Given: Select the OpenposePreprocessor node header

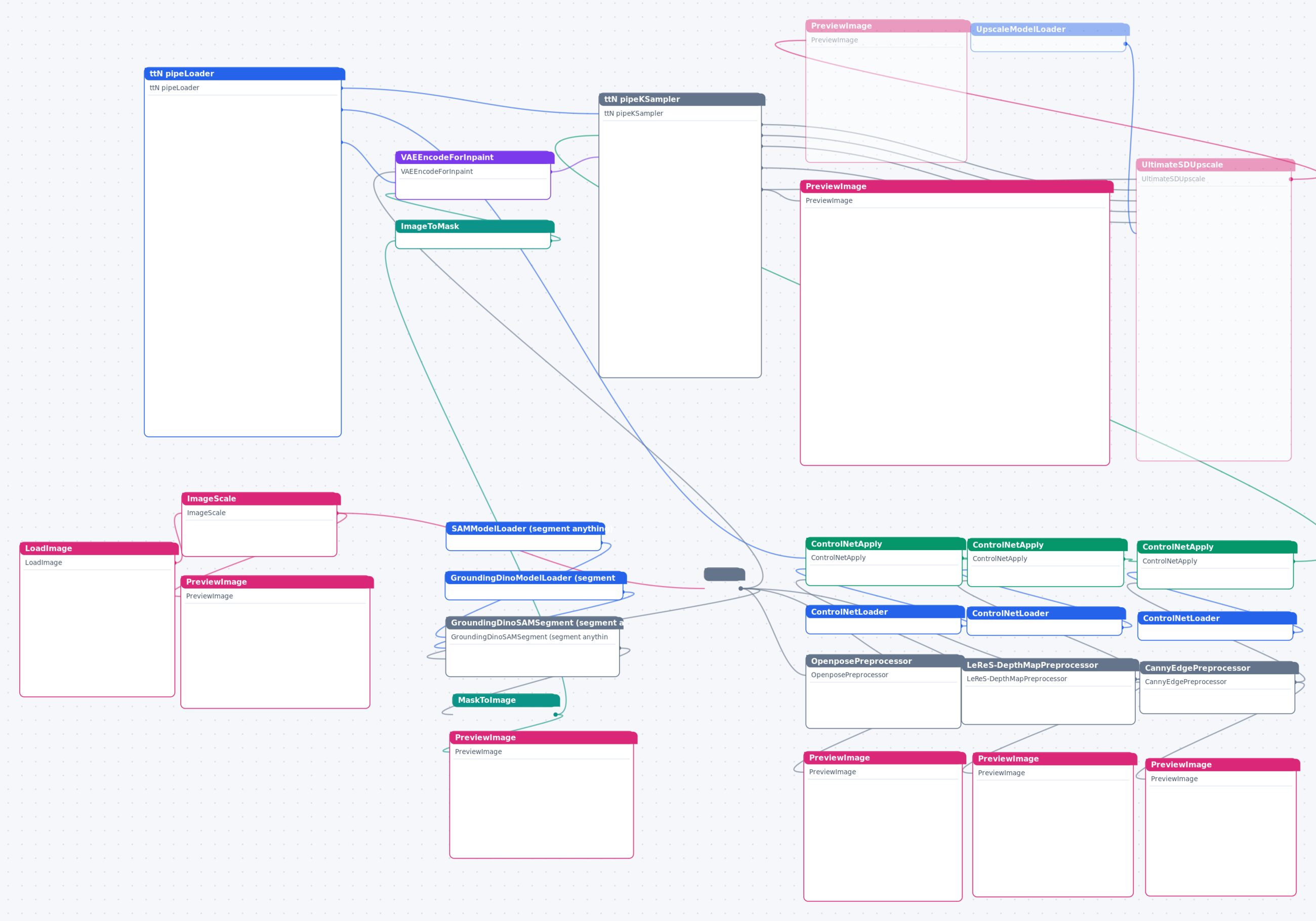Looking at the screenshot, I should (885, 661).
